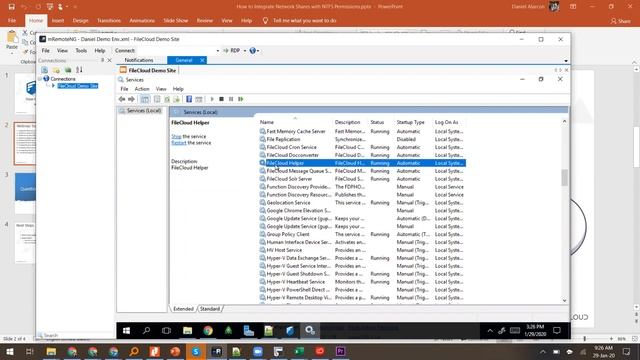Restart service using green restart icon
640x360 pixels.
coord(241,99)
